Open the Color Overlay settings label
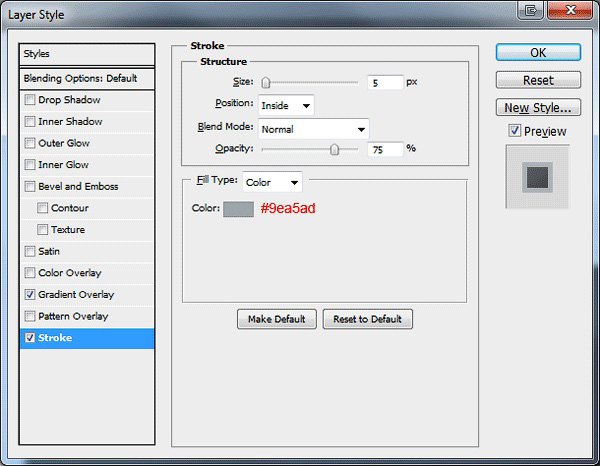Image resolution: width=600 pixels, height=466 pixels. 70,273
